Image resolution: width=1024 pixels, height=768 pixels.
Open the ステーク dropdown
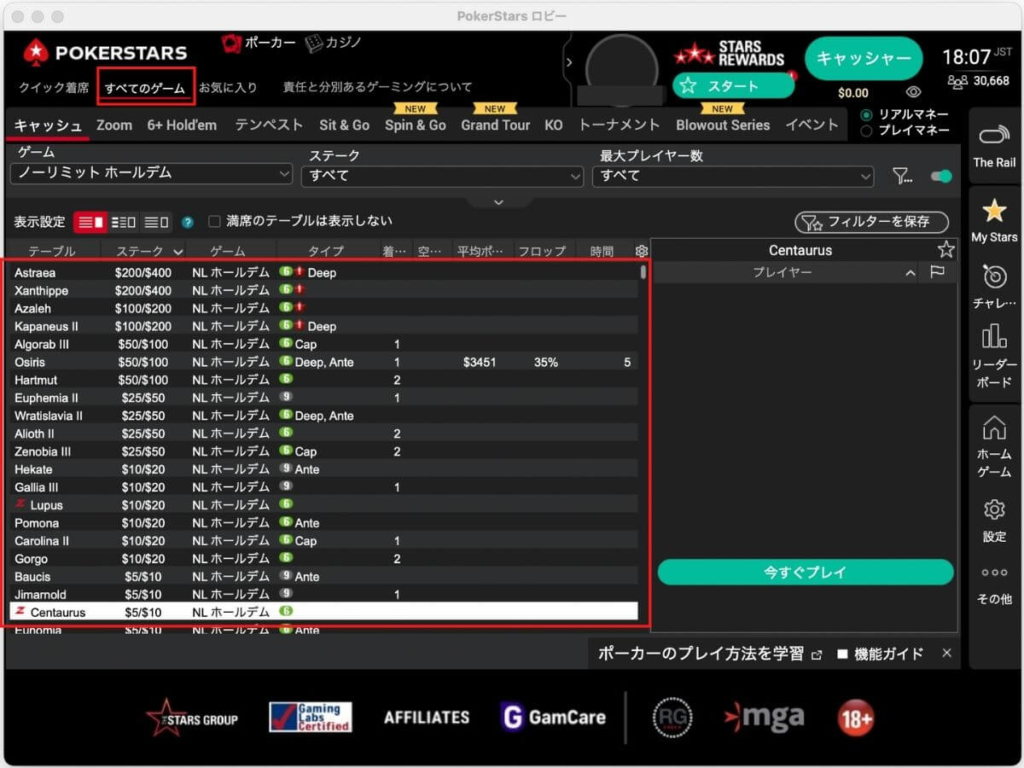pyautogui.click(x=442, y=176)
